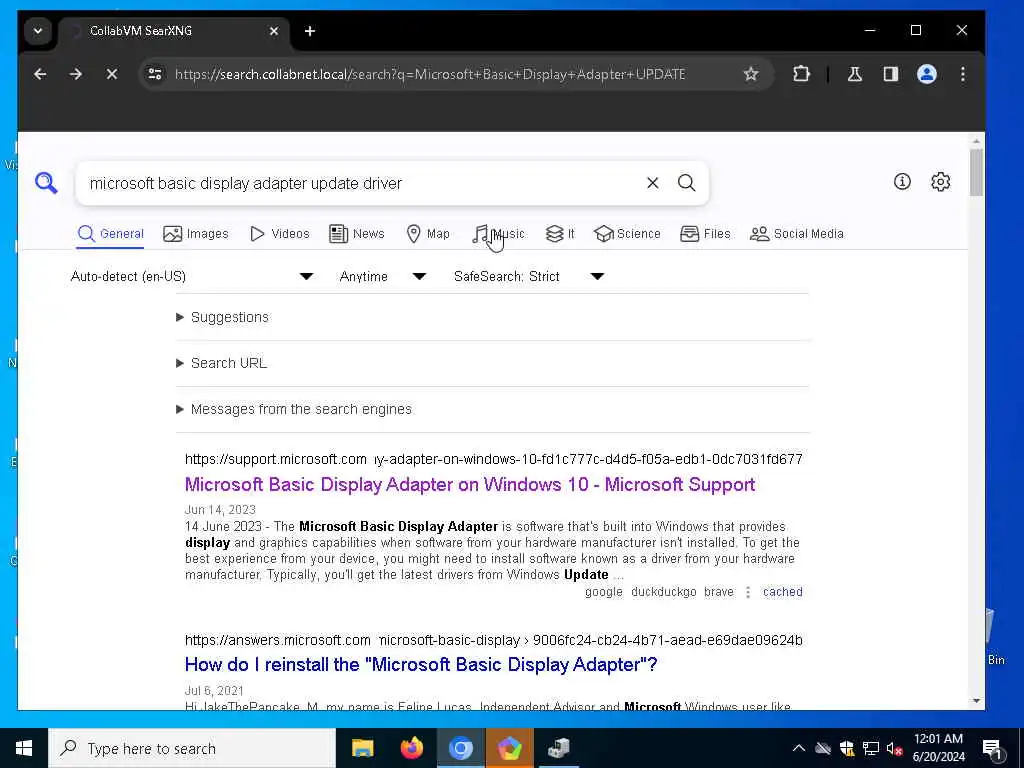Open the device setup taskbar icon

click(x=558, y=748)
